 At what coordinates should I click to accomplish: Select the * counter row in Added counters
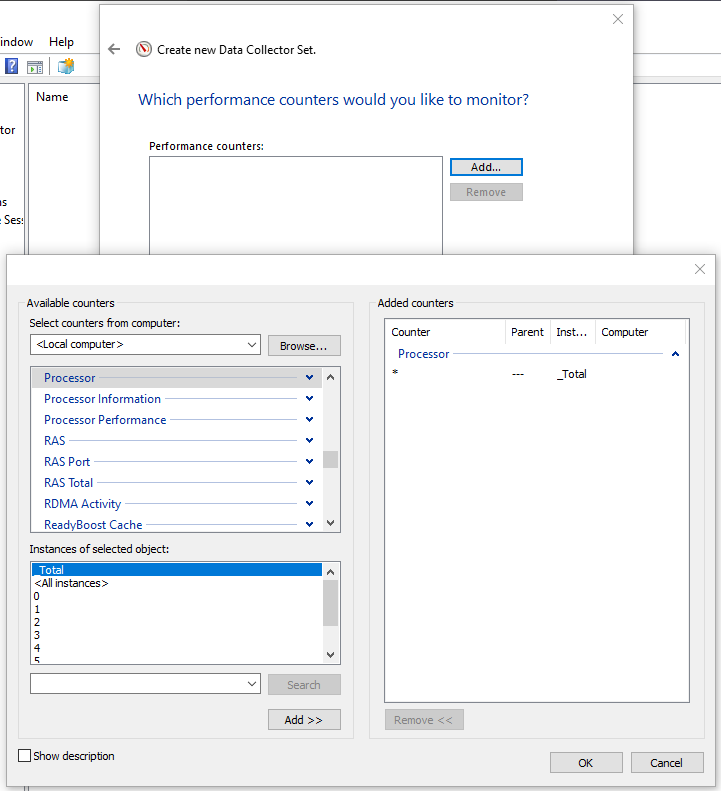pyautogui.click(x=536, y=374)
